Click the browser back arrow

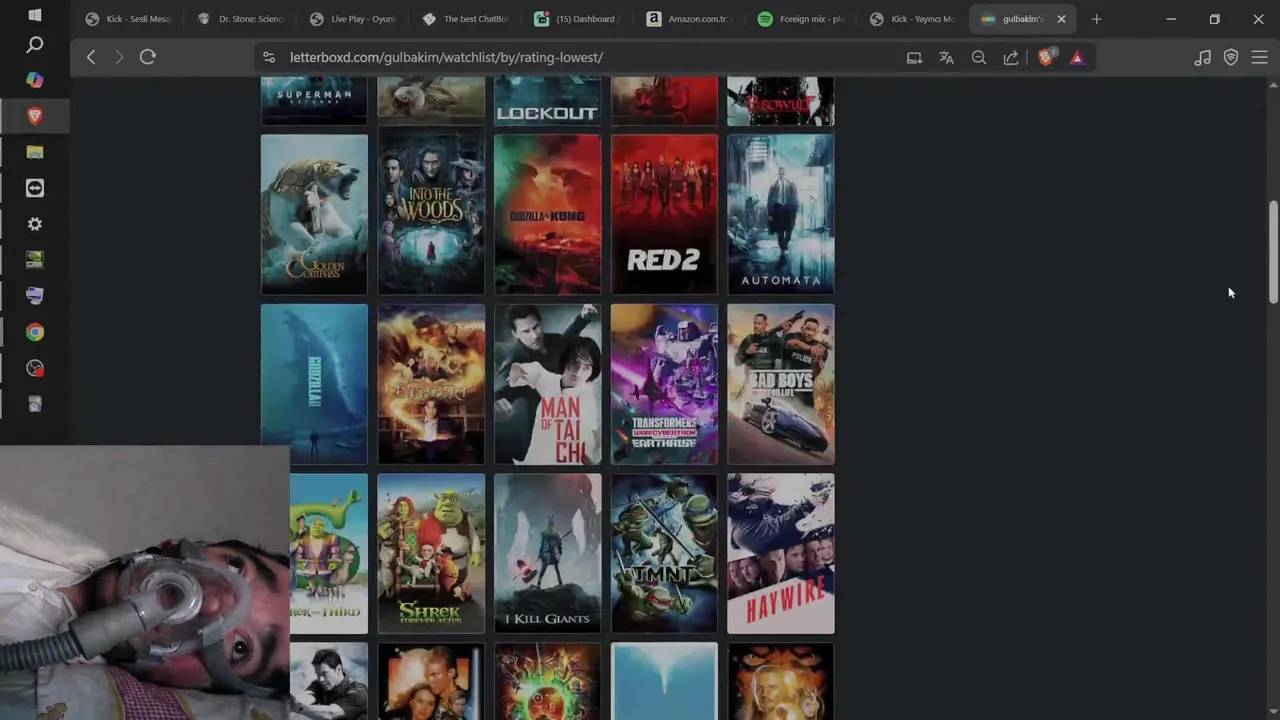(x=91, y=57)
